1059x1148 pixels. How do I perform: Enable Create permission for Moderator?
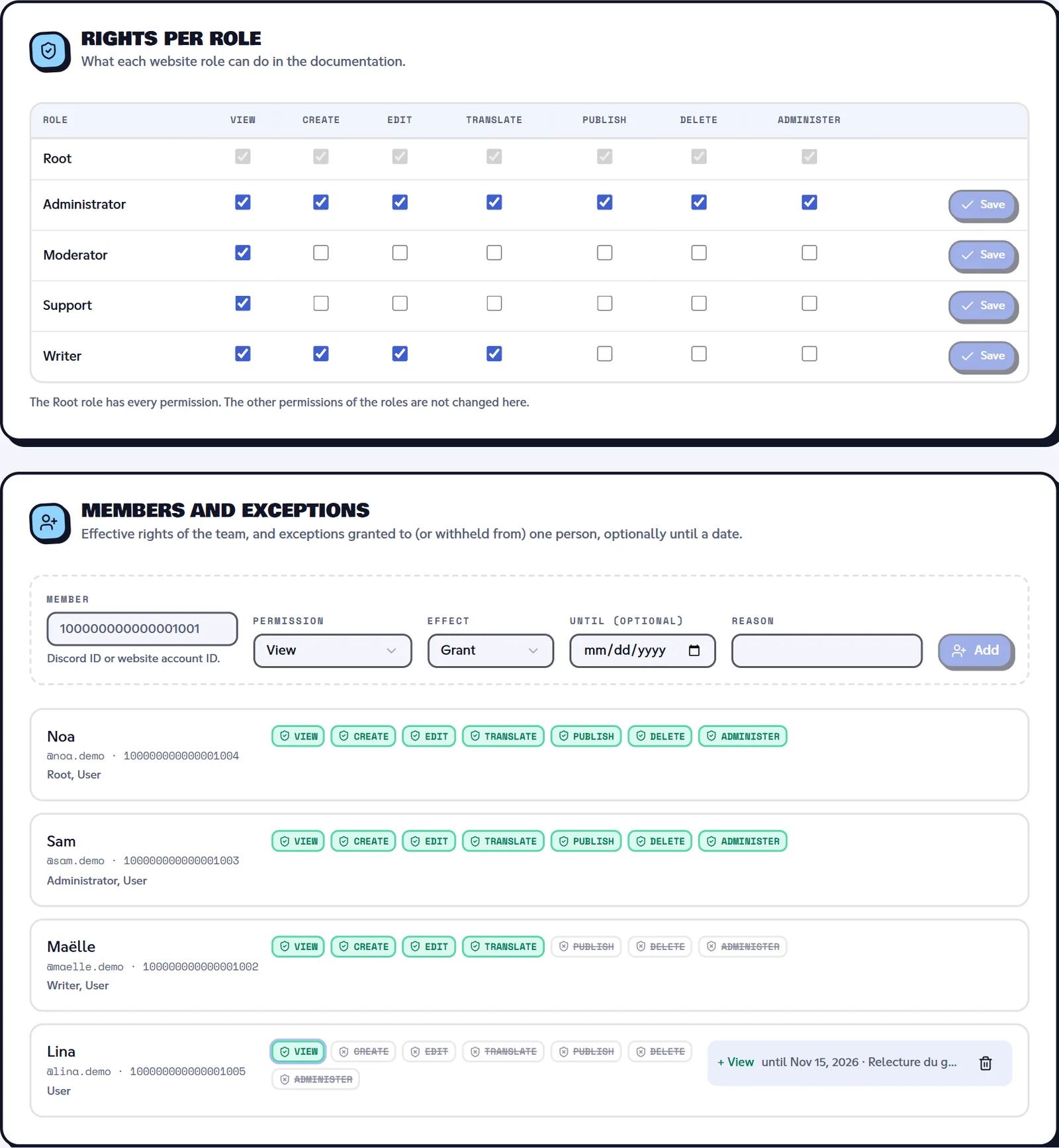coord(321,253)
